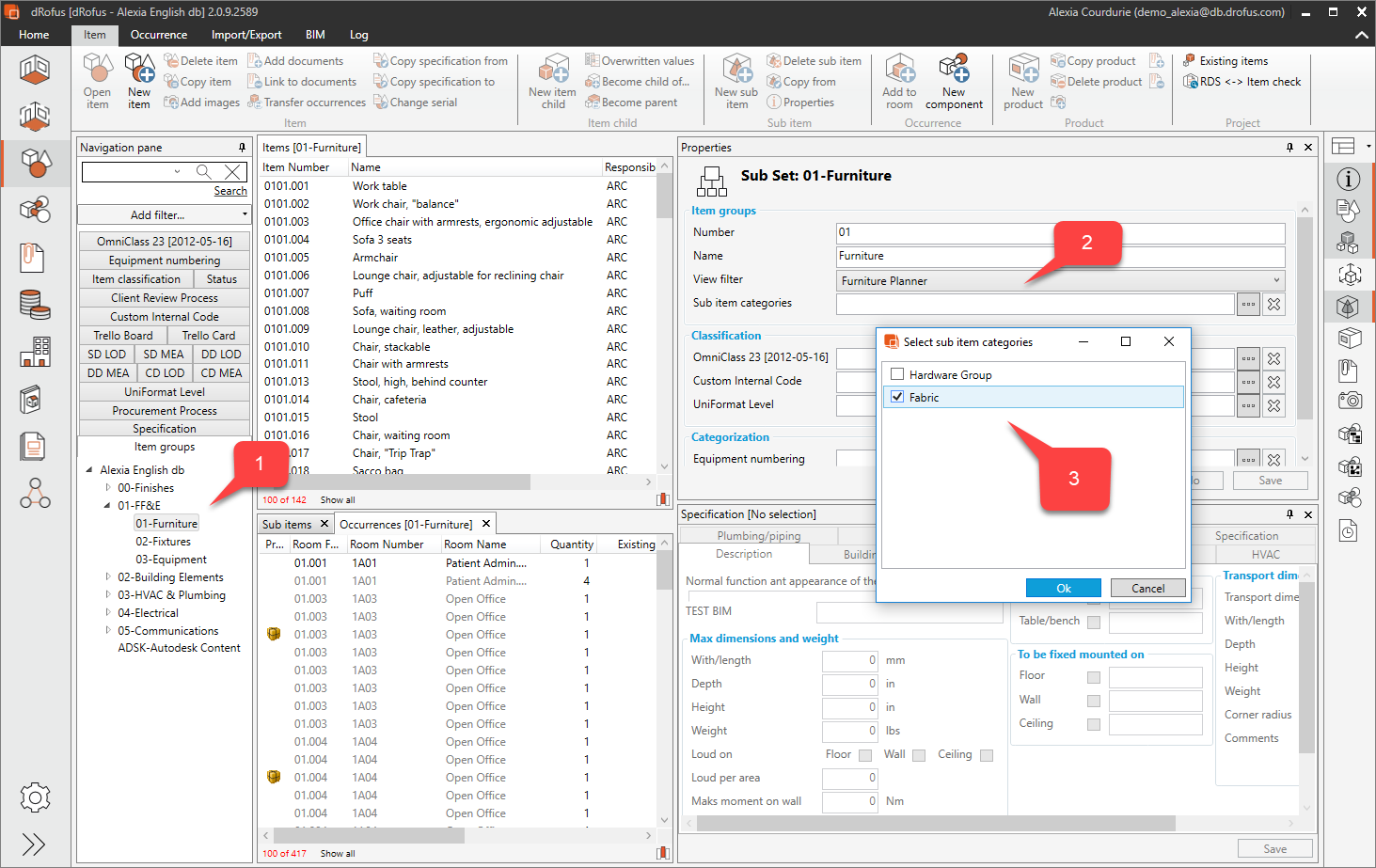Check the Hardware Group checkbox
The image size is (1376, 868).
[897, 374]
